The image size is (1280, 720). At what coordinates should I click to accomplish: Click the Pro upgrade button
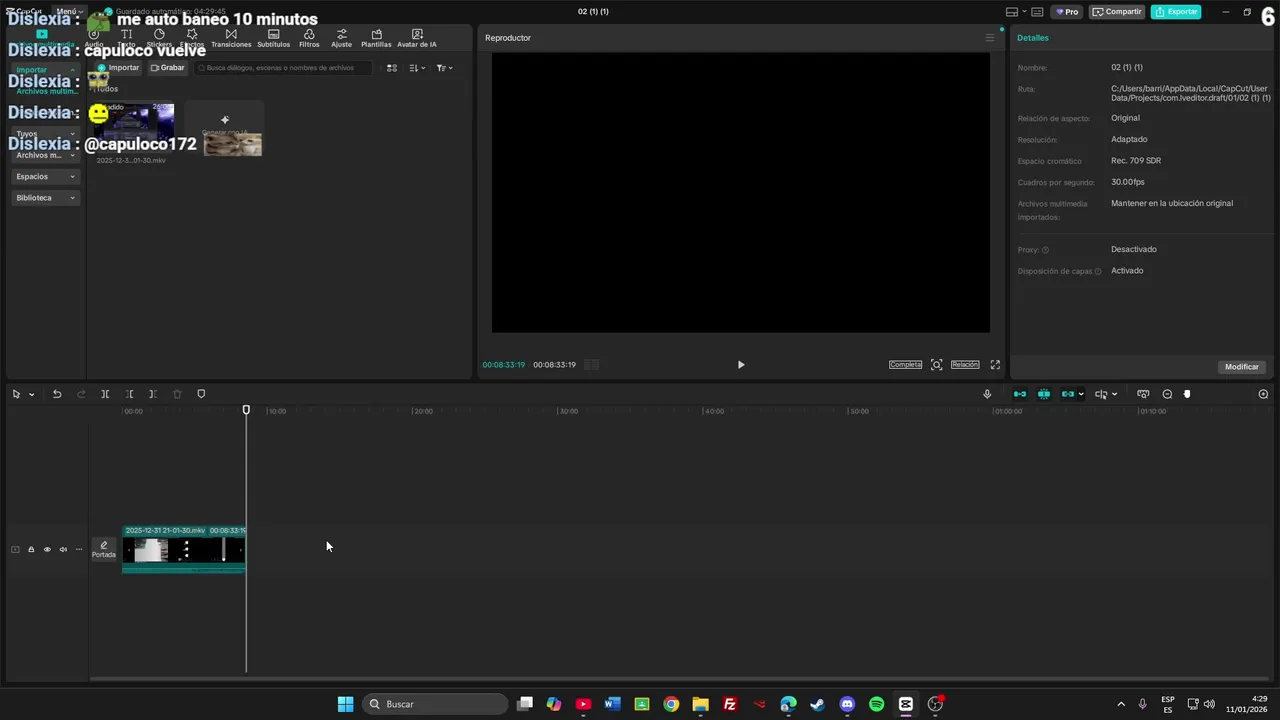(x=1067, y=12)
